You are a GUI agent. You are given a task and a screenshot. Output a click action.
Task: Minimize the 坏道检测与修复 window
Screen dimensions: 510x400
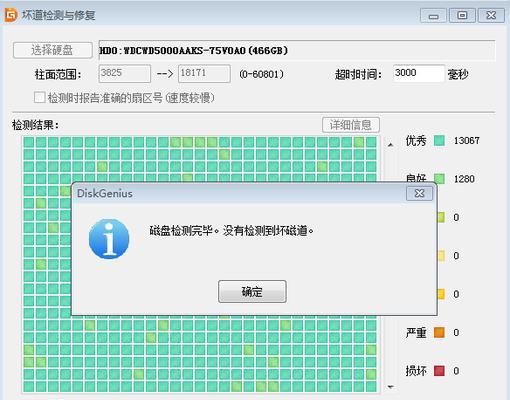433,15
